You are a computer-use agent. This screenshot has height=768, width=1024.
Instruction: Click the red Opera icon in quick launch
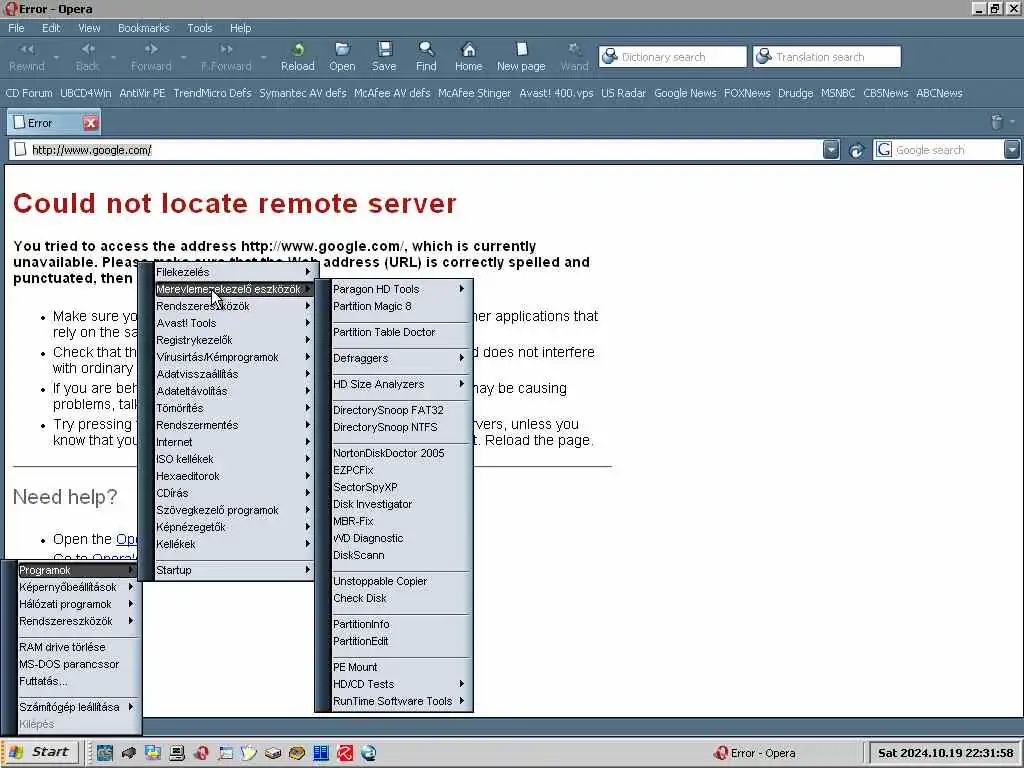(x=201, y=753)
